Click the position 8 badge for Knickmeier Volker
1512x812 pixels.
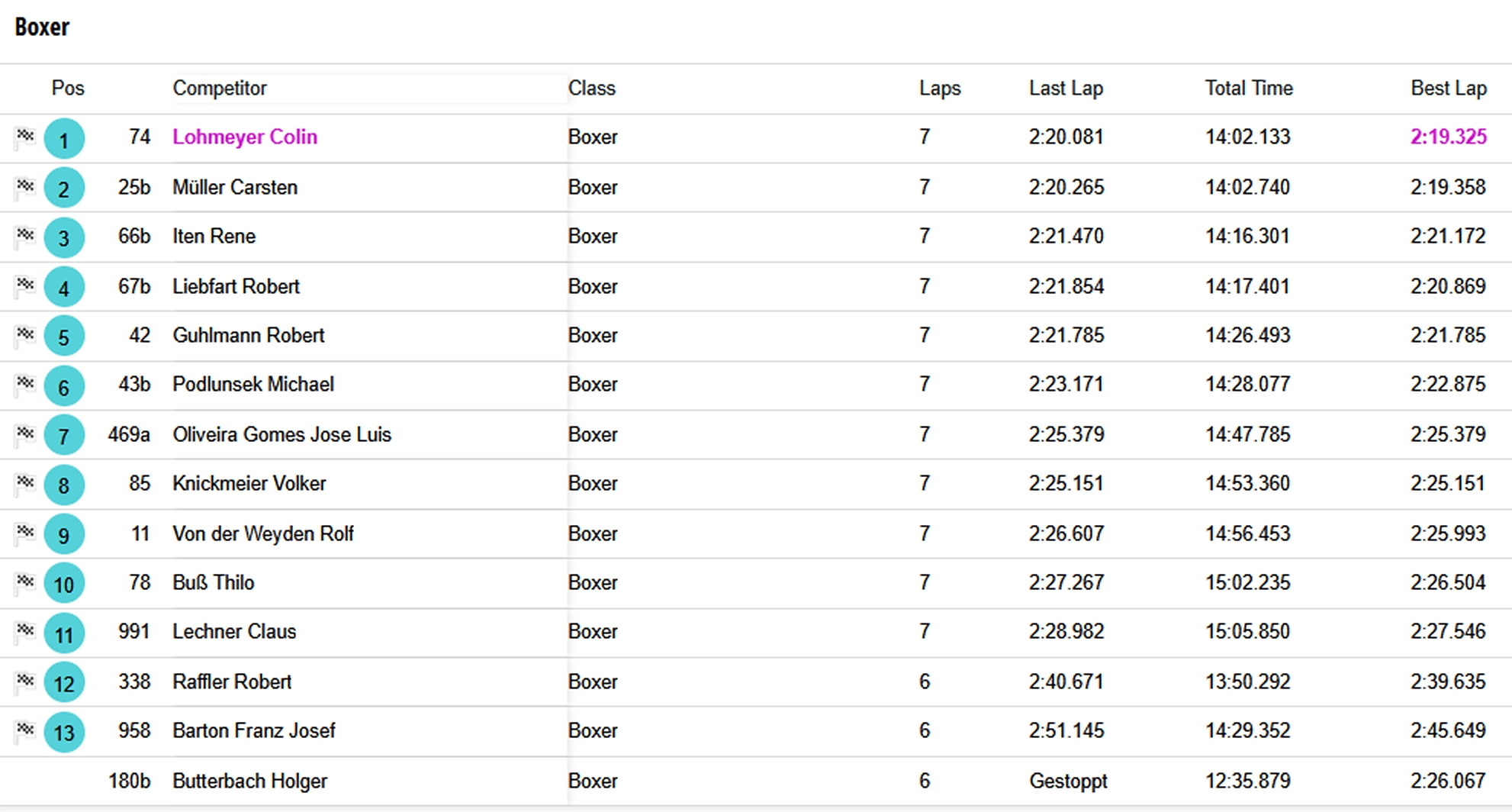(64, 485)
